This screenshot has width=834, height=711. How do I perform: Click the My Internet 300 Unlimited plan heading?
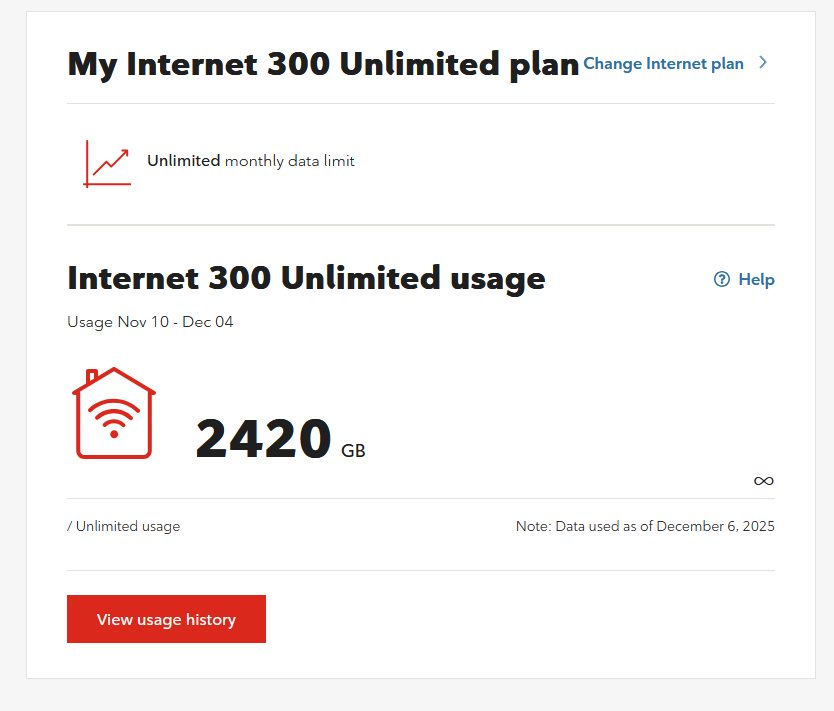pyautogui.click(x=323, y=64)
